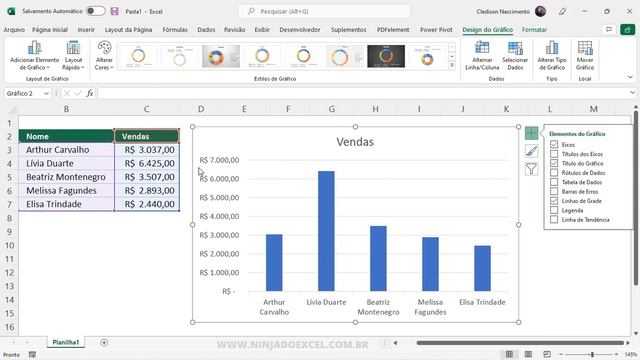Uncheck Linhas de Grade checkbox
Image resolution: width=640 pixels, height=360 pixels.
click(x=554, y=201)
